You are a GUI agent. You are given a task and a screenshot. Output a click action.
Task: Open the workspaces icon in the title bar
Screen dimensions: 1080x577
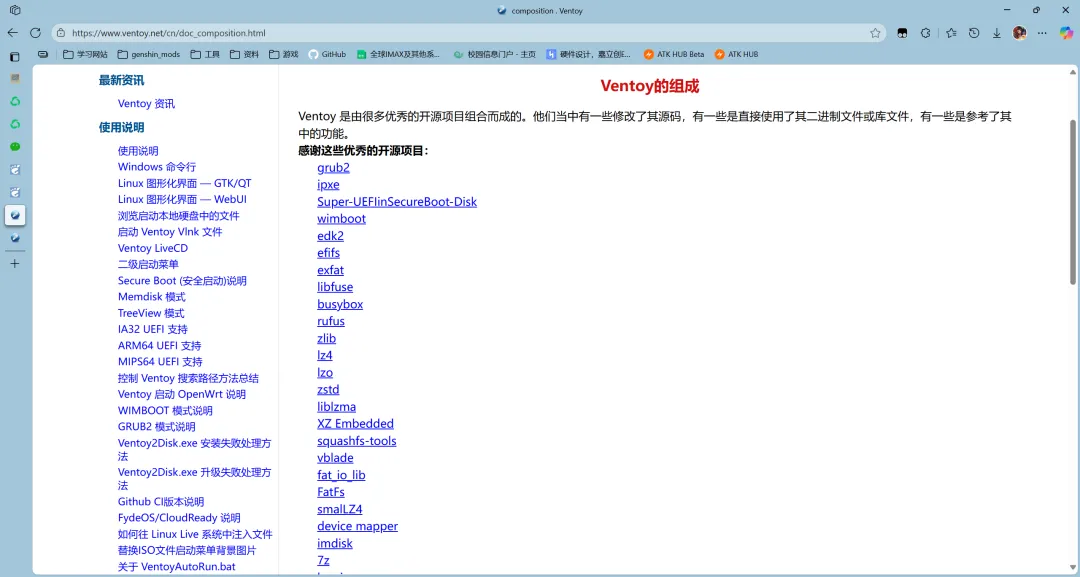14,10
